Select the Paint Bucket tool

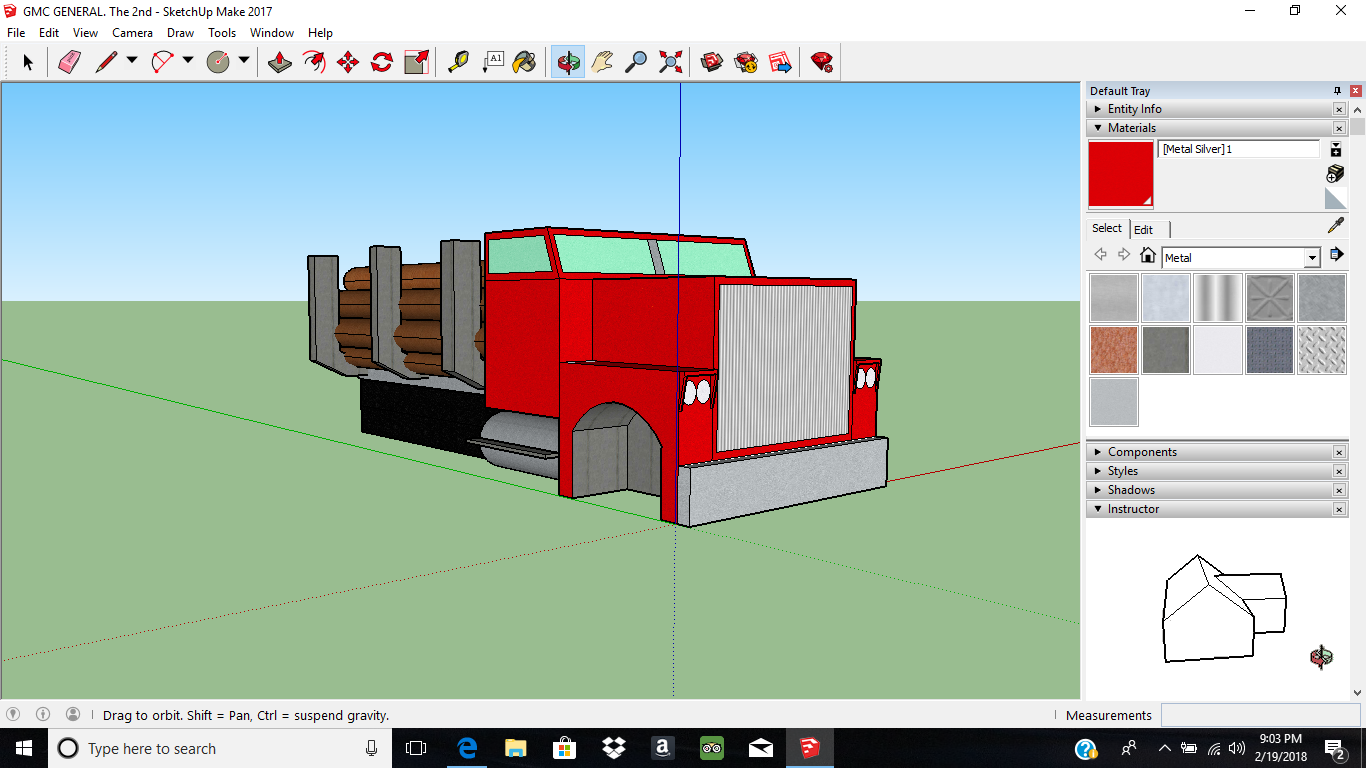(524, 62)
